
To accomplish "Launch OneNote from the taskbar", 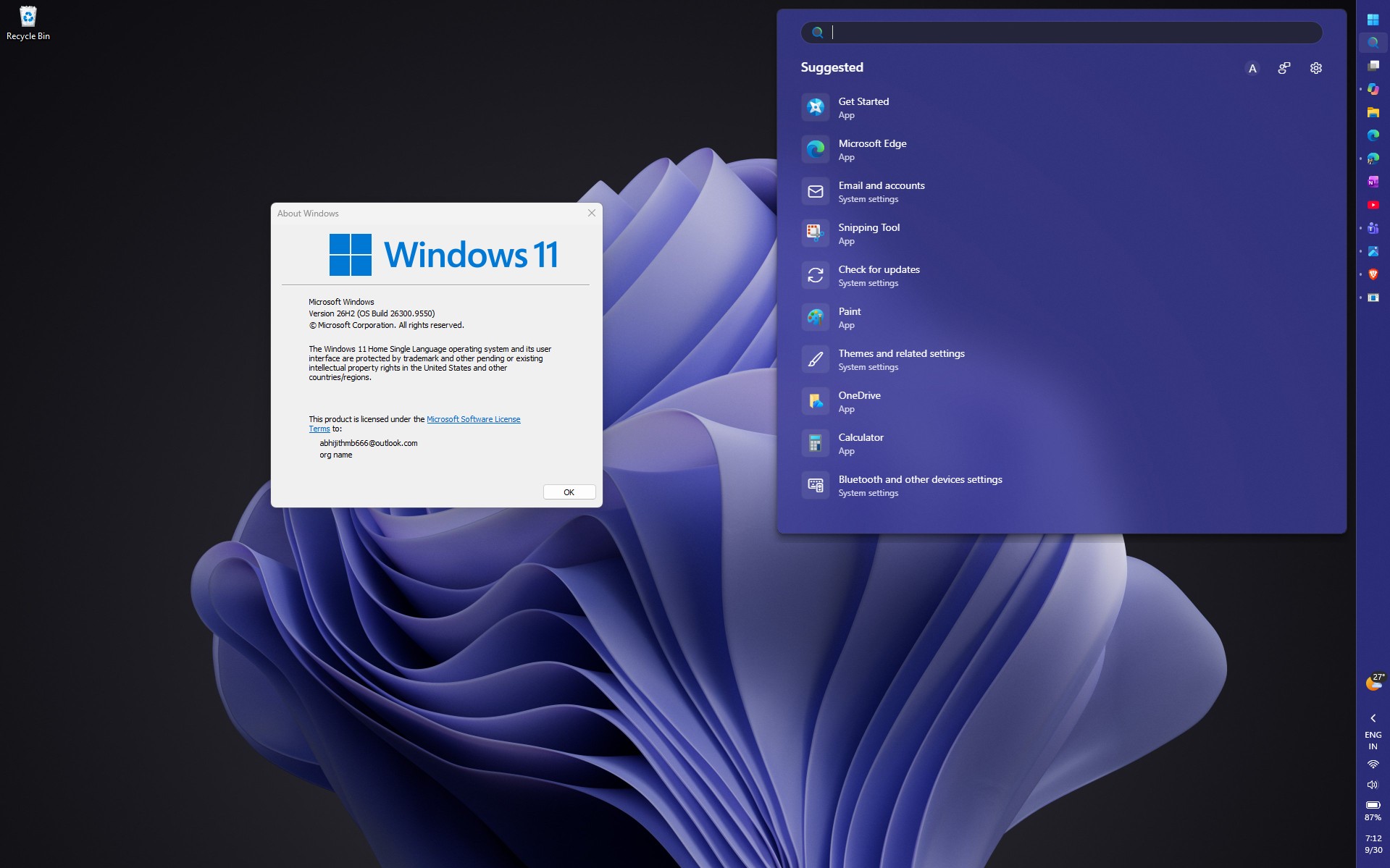I will tap(1373, 182).
